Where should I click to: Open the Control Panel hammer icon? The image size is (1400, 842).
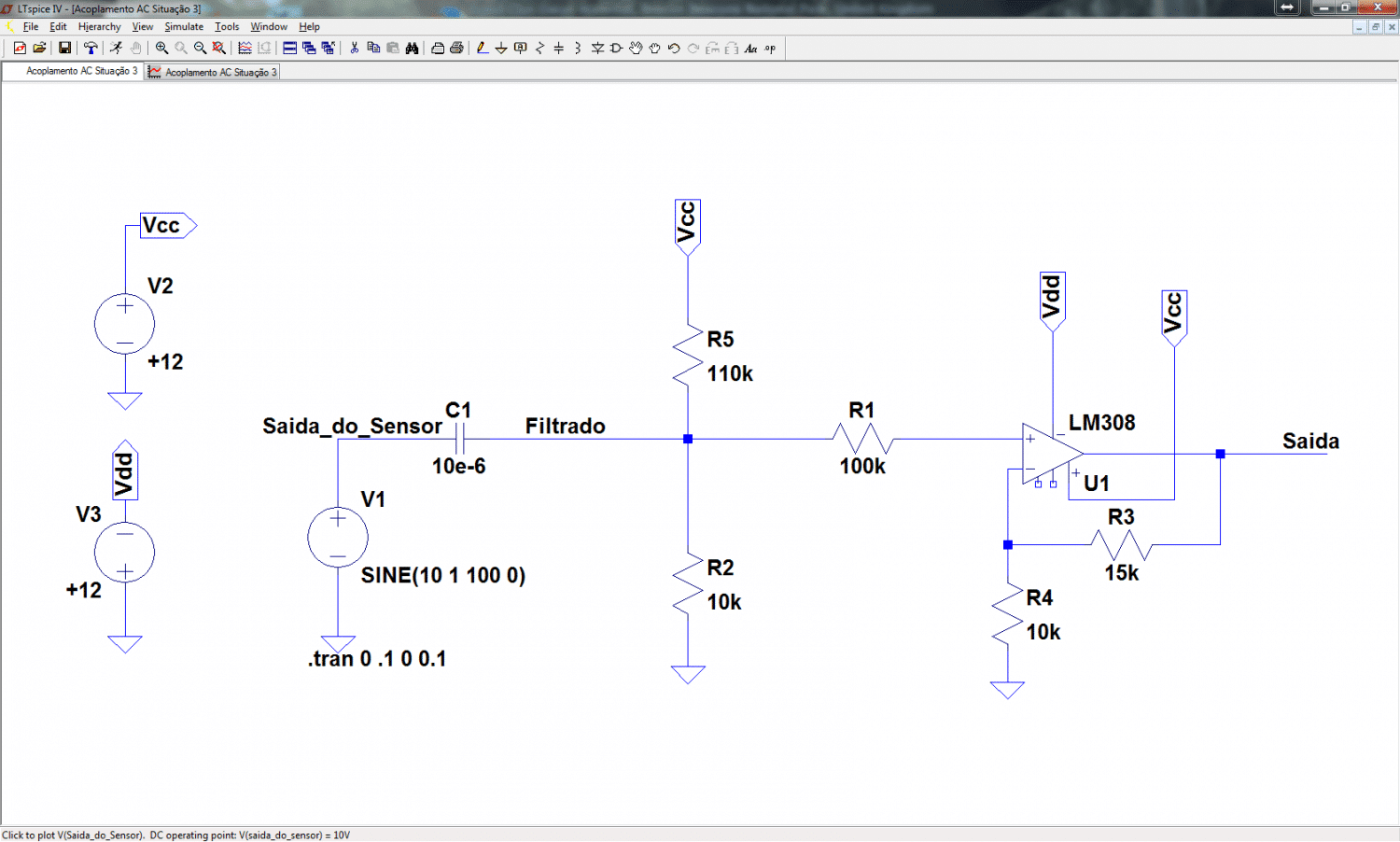tap(91, 48)
